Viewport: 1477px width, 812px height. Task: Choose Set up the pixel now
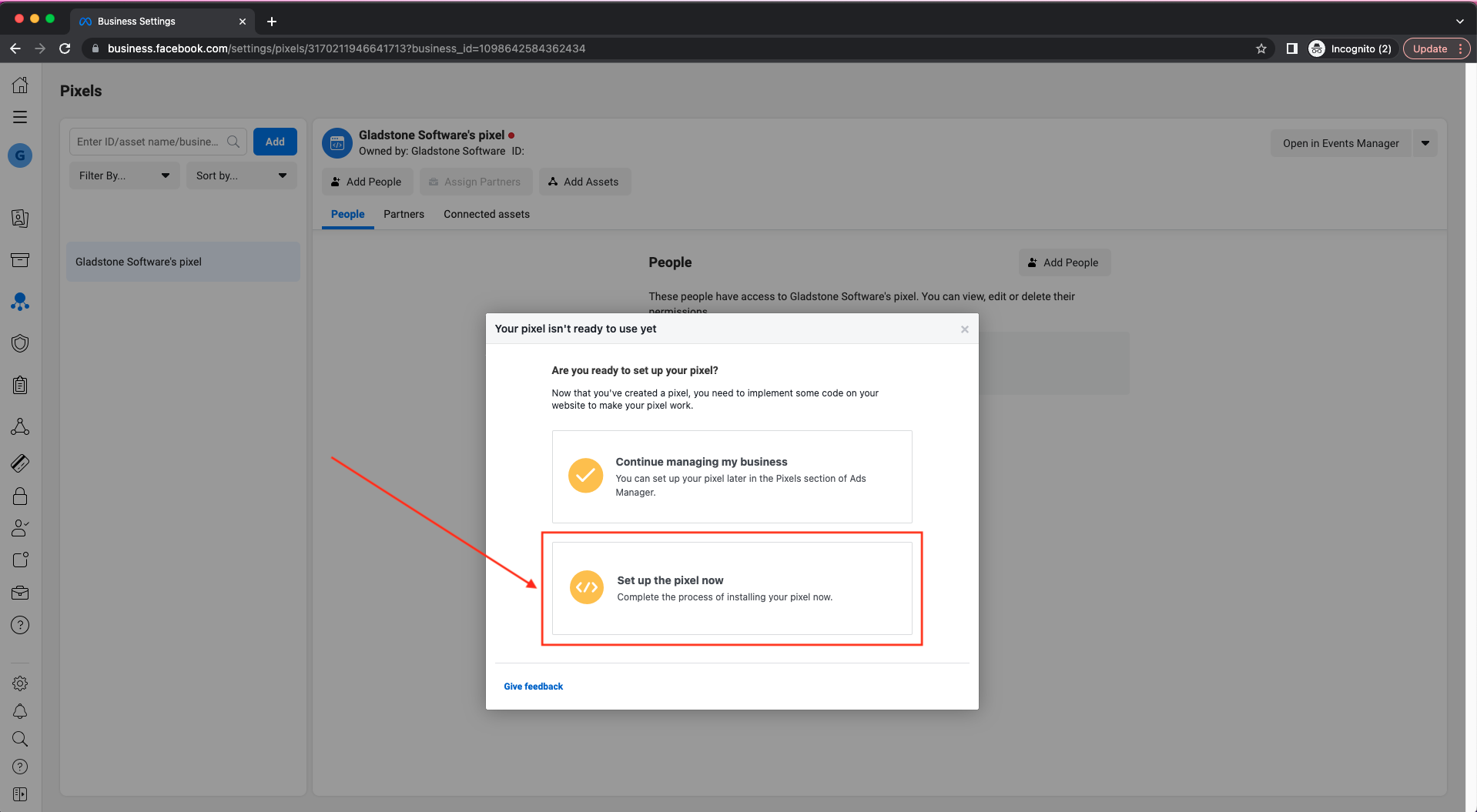pyautogui.click(x=732, y=588)
